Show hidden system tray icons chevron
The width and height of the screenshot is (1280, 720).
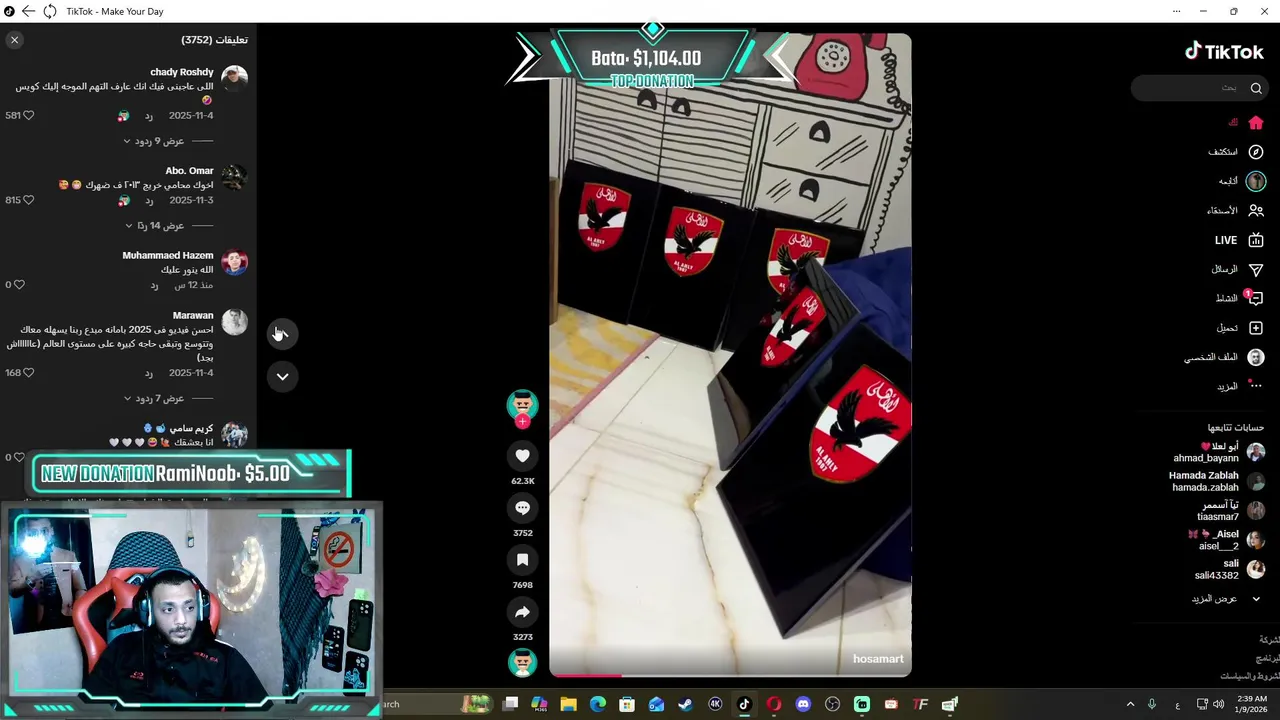[x=1130, y=704]
